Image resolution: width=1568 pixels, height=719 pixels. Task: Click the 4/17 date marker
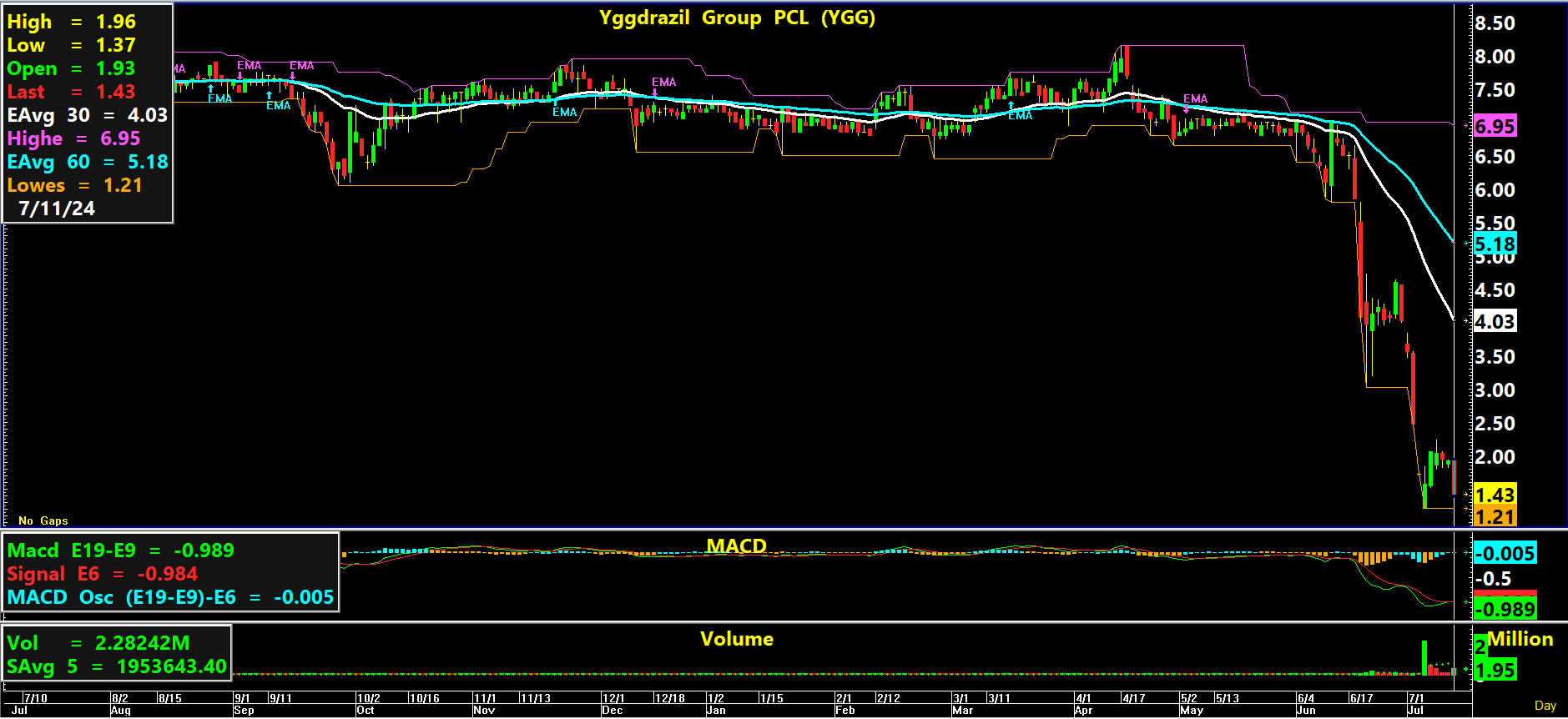[1133, 698]
